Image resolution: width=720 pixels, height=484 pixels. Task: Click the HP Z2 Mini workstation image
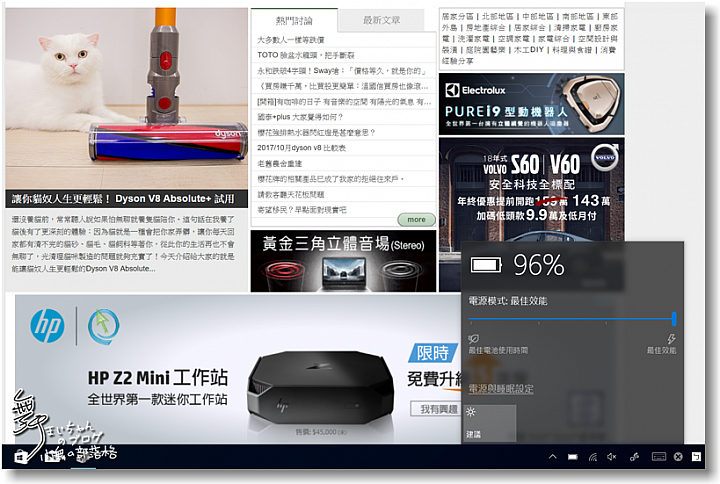pos(320,388)
